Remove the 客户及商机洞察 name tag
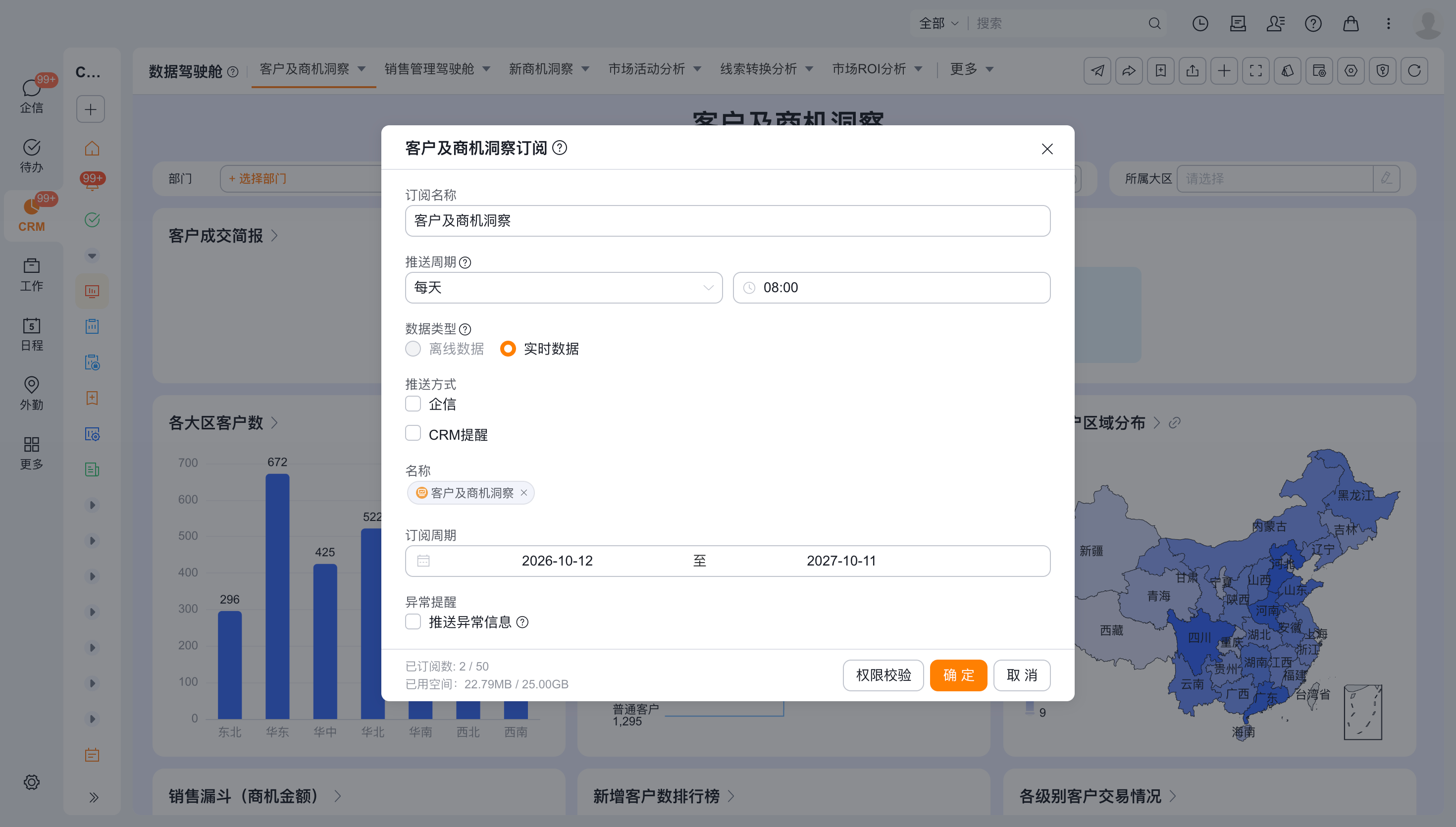The width and height of the screenshot is (1456, 827). 523,493
